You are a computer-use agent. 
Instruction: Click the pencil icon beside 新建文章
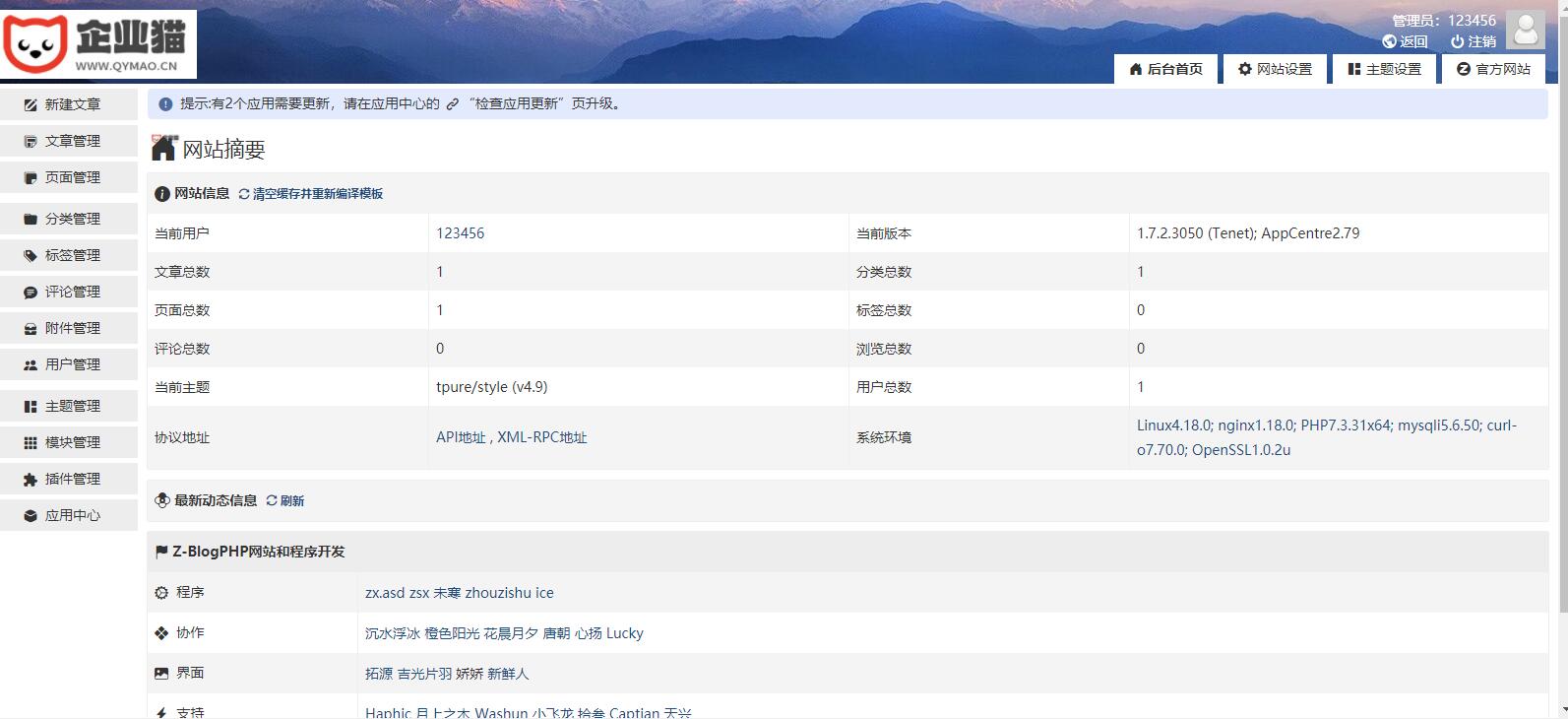click(31, 104)
